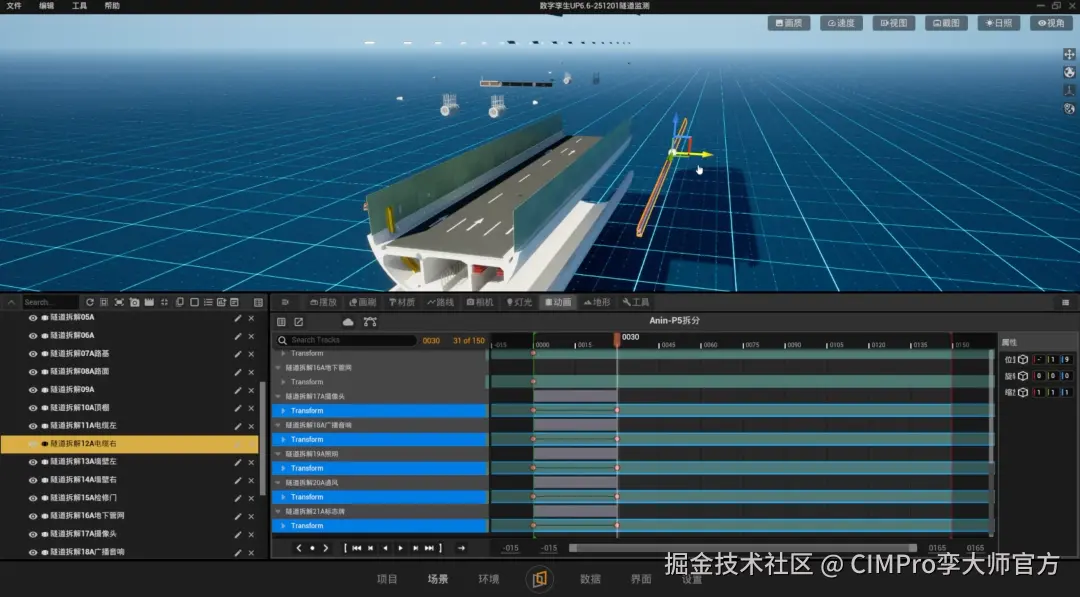Screen dimensions: 1080x597
Task: Edit 隧道拆解10A顶棚 with its pencil icon
Action: [238, 408]
